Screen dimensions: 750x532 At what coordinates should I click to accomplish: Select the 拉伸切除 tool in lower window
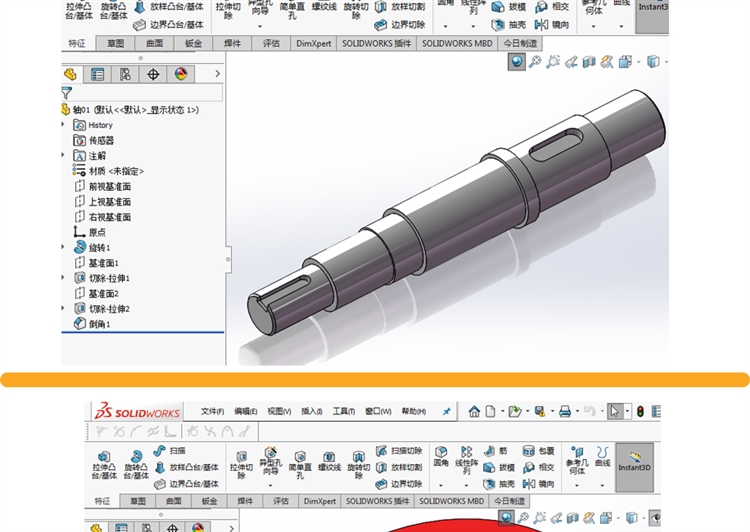[x=242, y=464]
